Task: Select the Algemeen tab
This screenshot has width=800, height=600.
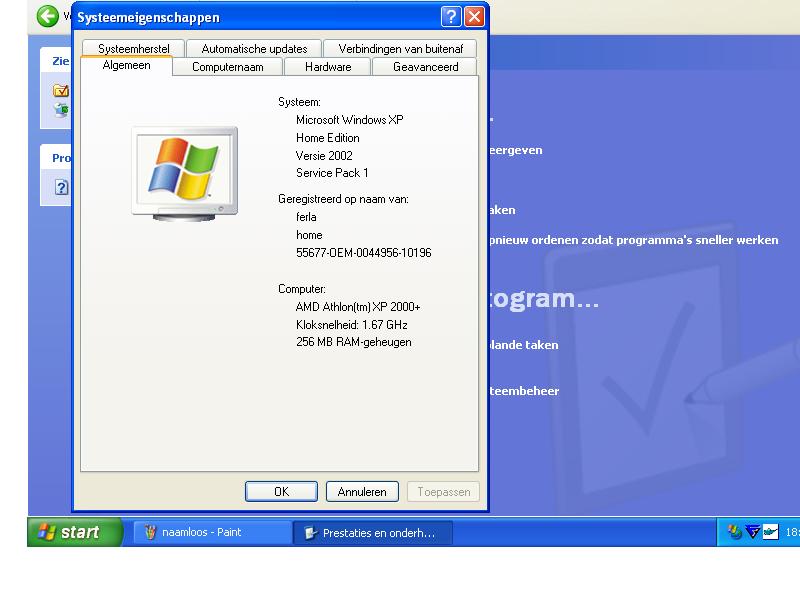Action: coord(126,65)
